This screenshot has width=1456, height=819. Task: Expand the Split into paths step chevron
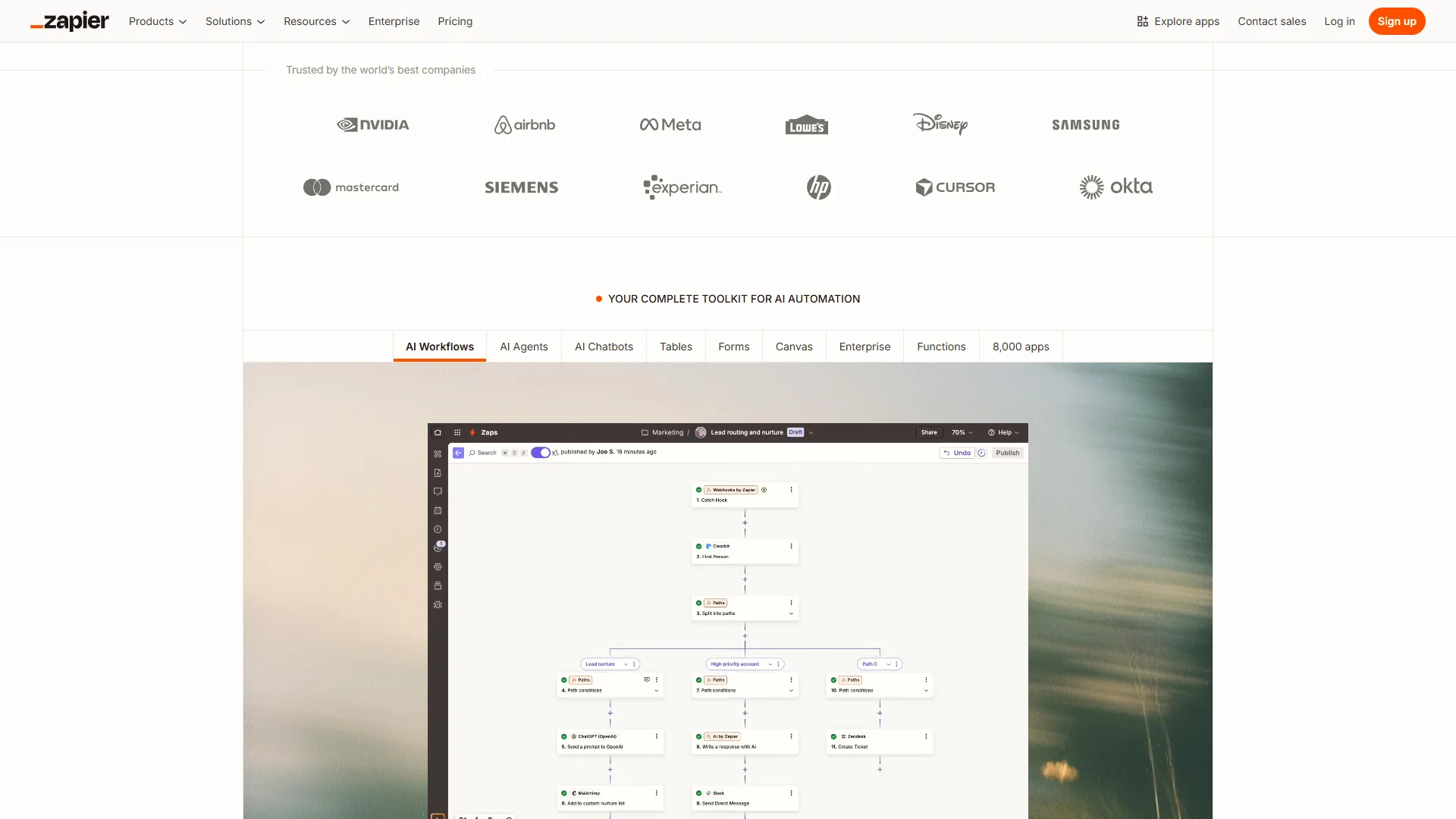[x=791, y=613]
